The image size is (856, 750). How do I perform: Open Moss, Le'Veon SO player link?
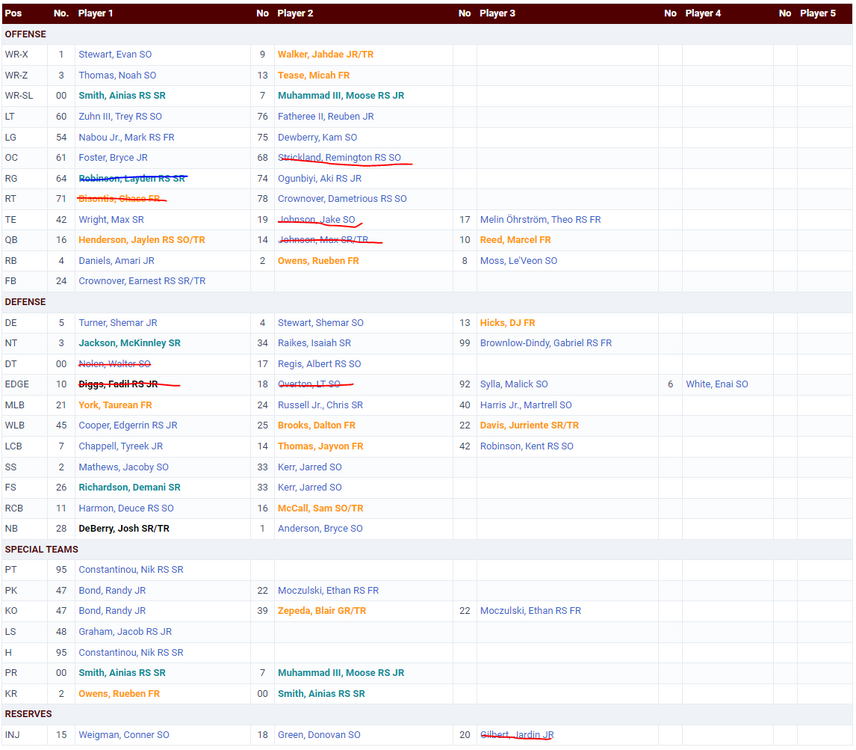518,261
